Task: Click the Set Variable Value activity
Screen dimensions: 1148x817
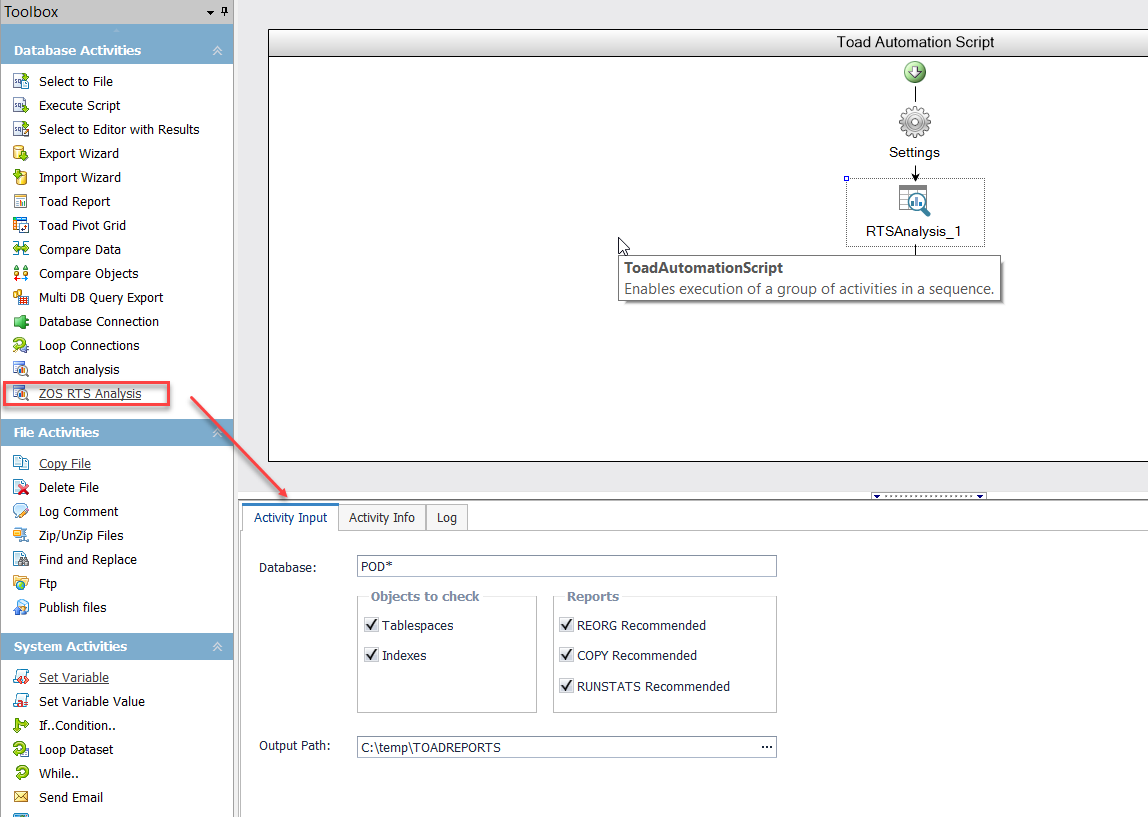Action: click(92, 701)
